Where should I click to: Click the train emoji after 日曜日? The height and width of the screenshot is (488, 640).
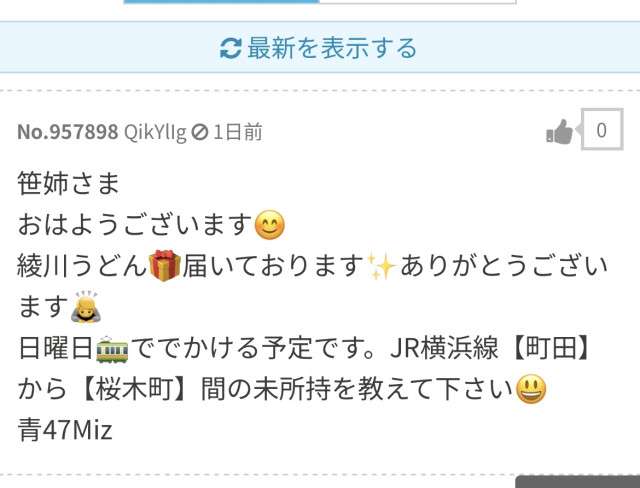[112, 350]
